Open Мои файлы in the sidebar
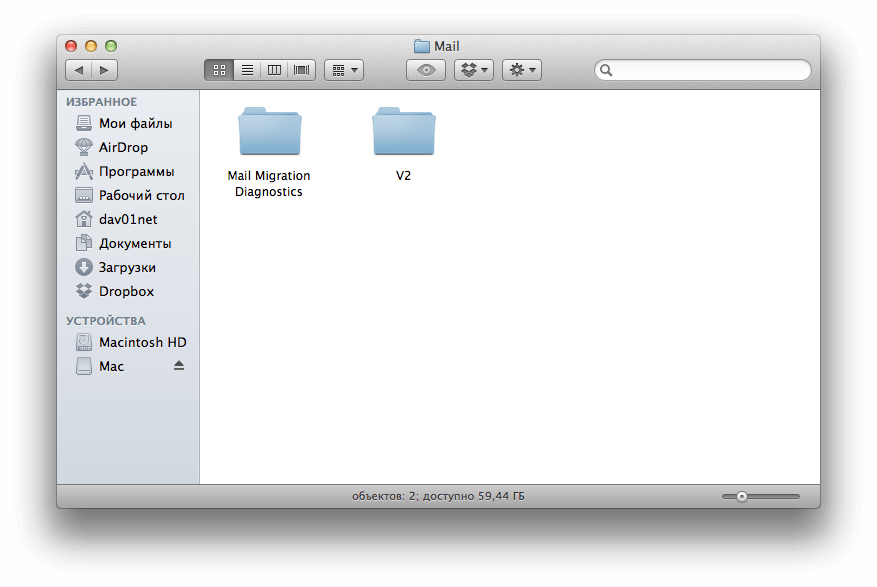The width and height of the screenshot is (877, 587). 128,123
